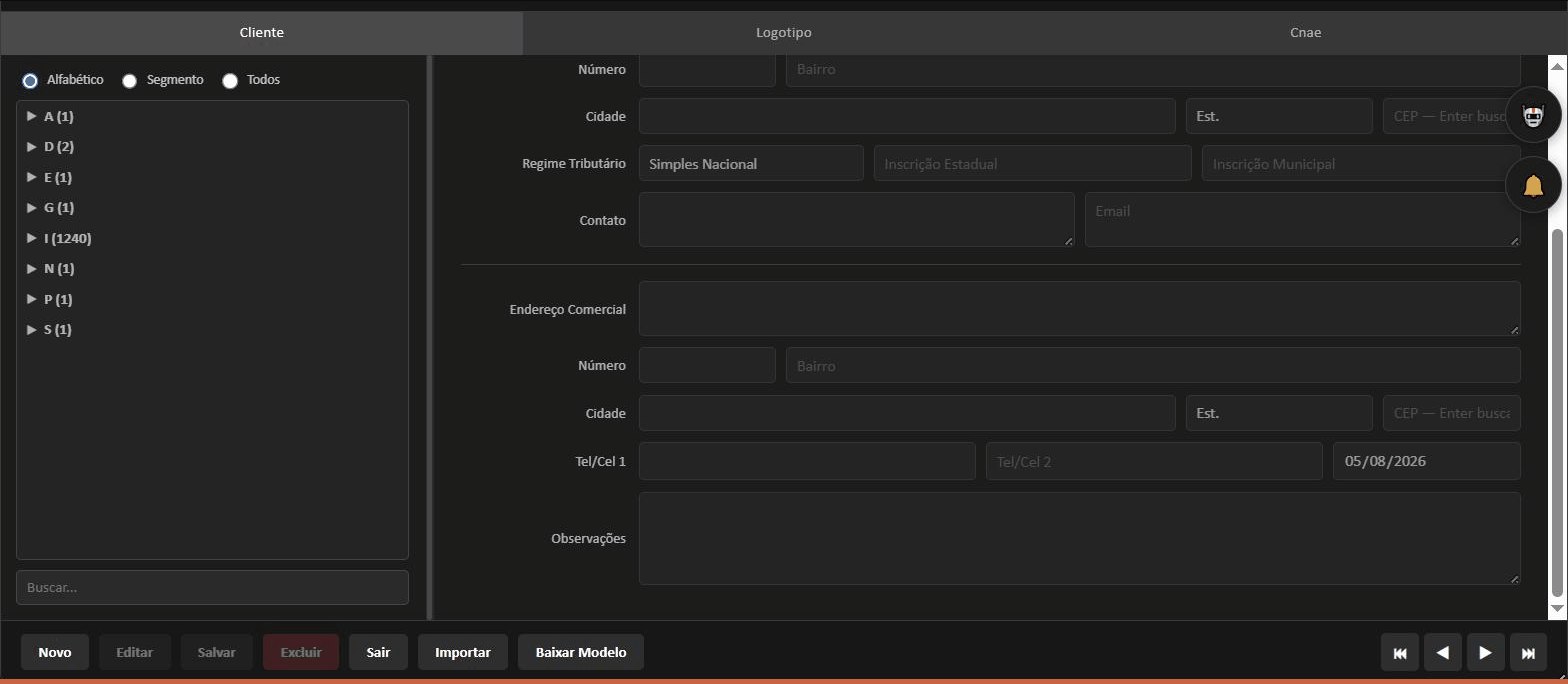
Task: Click the Tel/Cel 2 field
Action: tap(1154, 461)
